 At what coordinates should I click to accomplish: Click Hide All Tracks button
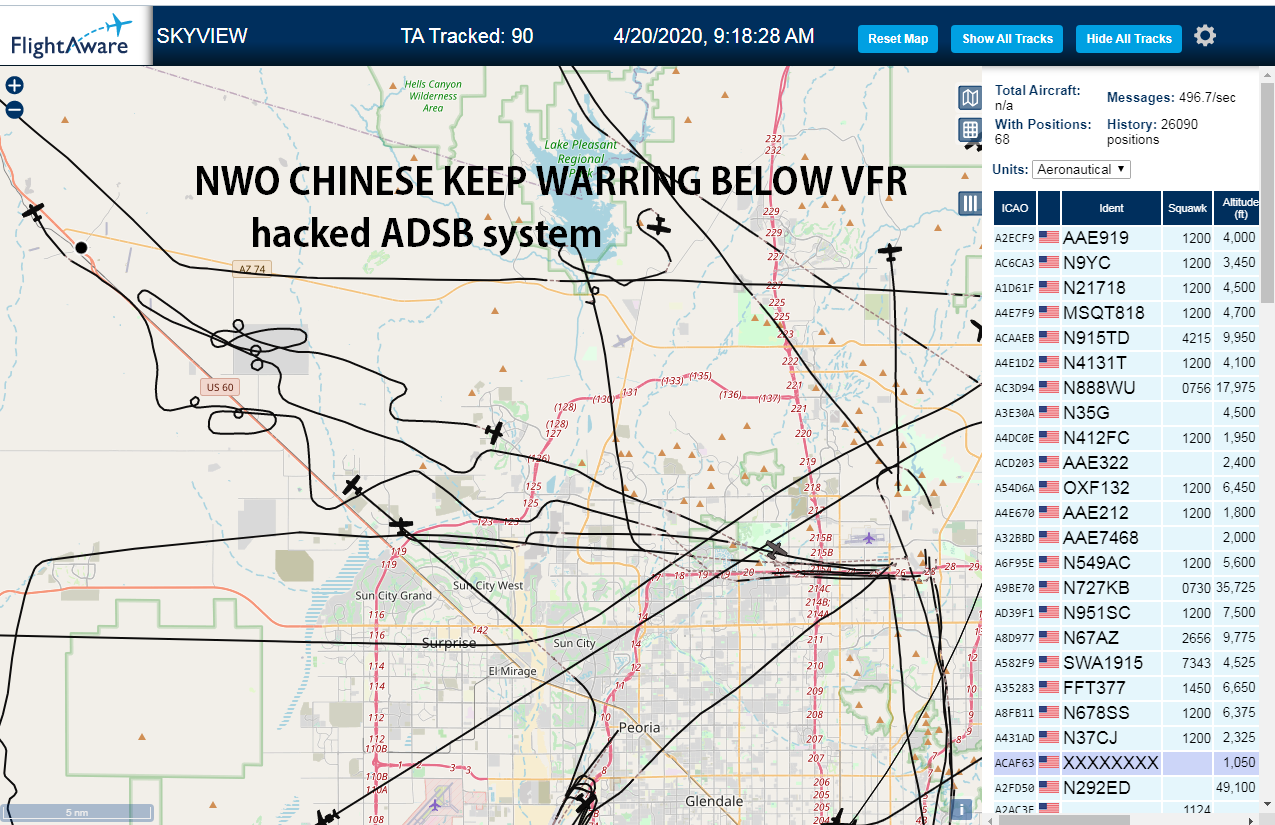(1129, 39)
